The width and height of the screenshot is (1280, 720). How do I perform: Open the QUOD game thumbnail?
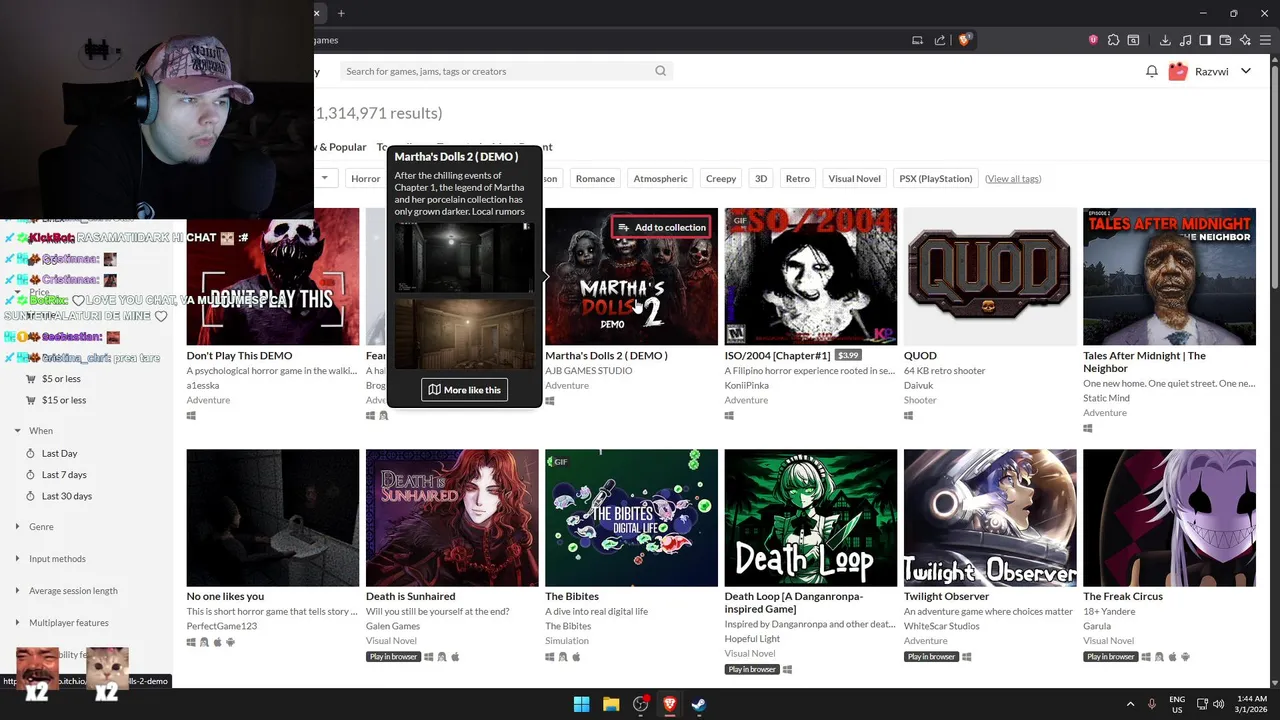[990, 277]
